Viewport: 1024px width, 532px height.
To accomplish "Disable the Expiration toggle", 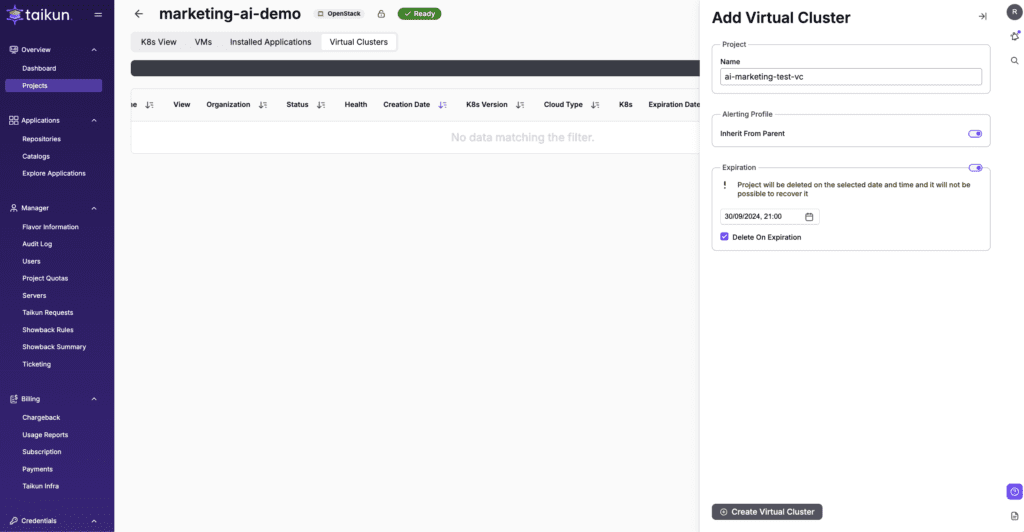I will point(975,168).
